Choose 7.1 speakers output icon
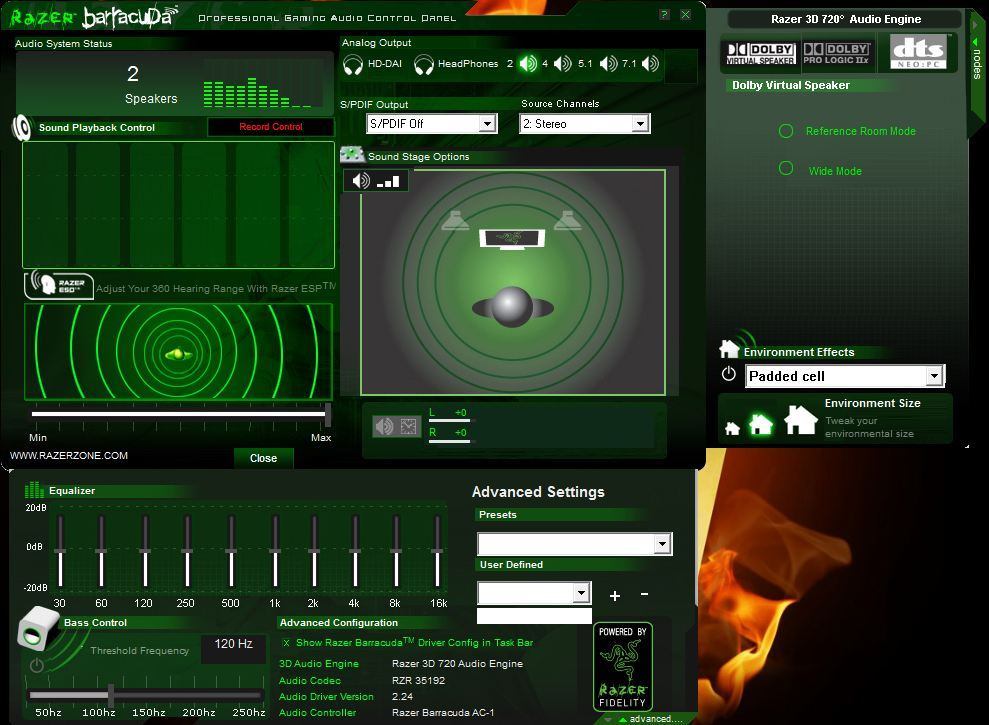989x725 pixels. (x=650, y=64)
